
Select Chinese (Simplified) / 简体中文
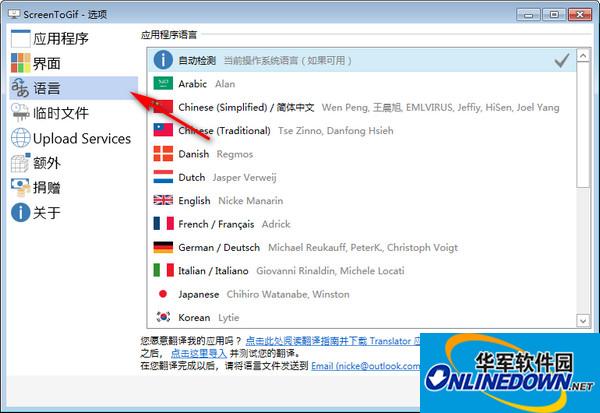[362, 107]
